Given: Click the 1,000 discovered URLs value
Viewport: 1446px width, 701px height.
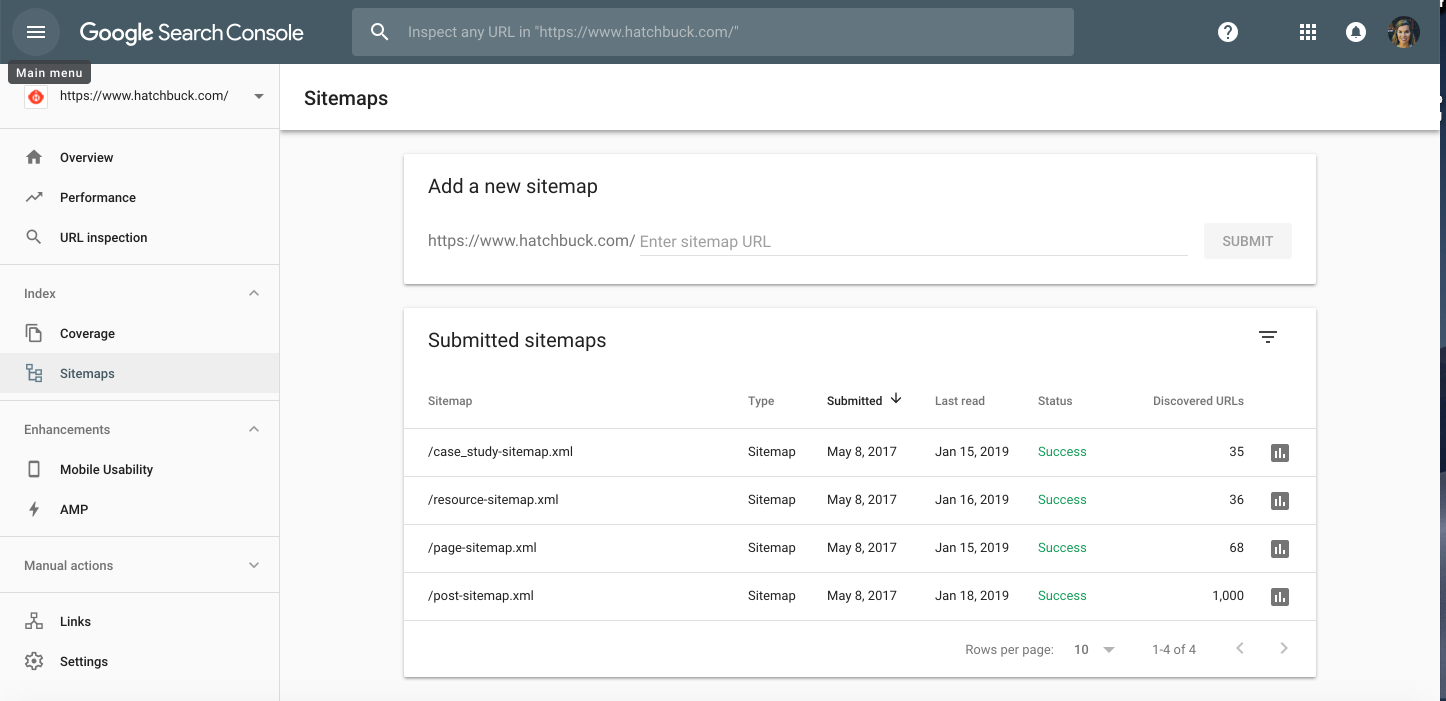Looking at the screenshot, I should 1228,596.
